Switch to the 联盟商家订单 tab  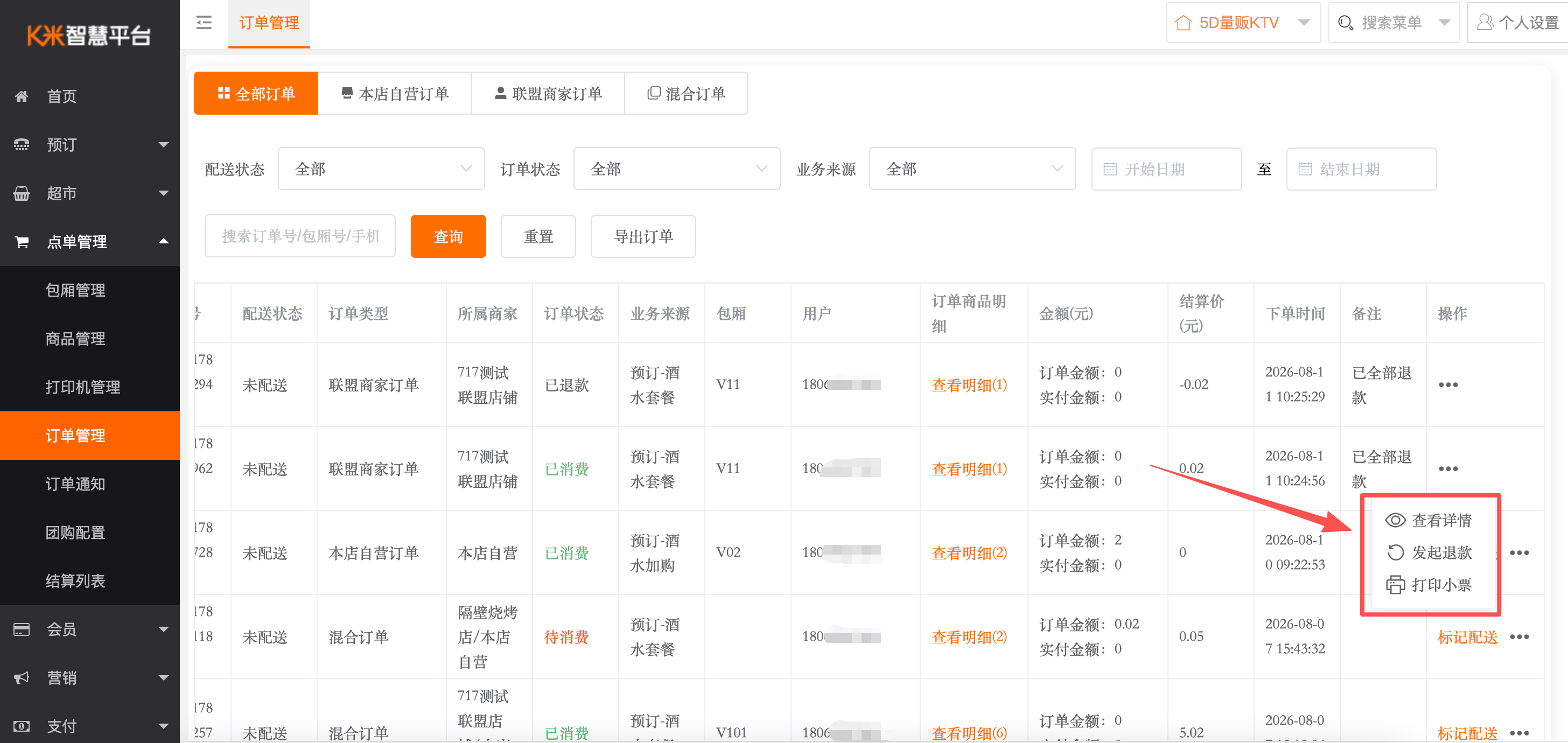(x=548, y=93)
